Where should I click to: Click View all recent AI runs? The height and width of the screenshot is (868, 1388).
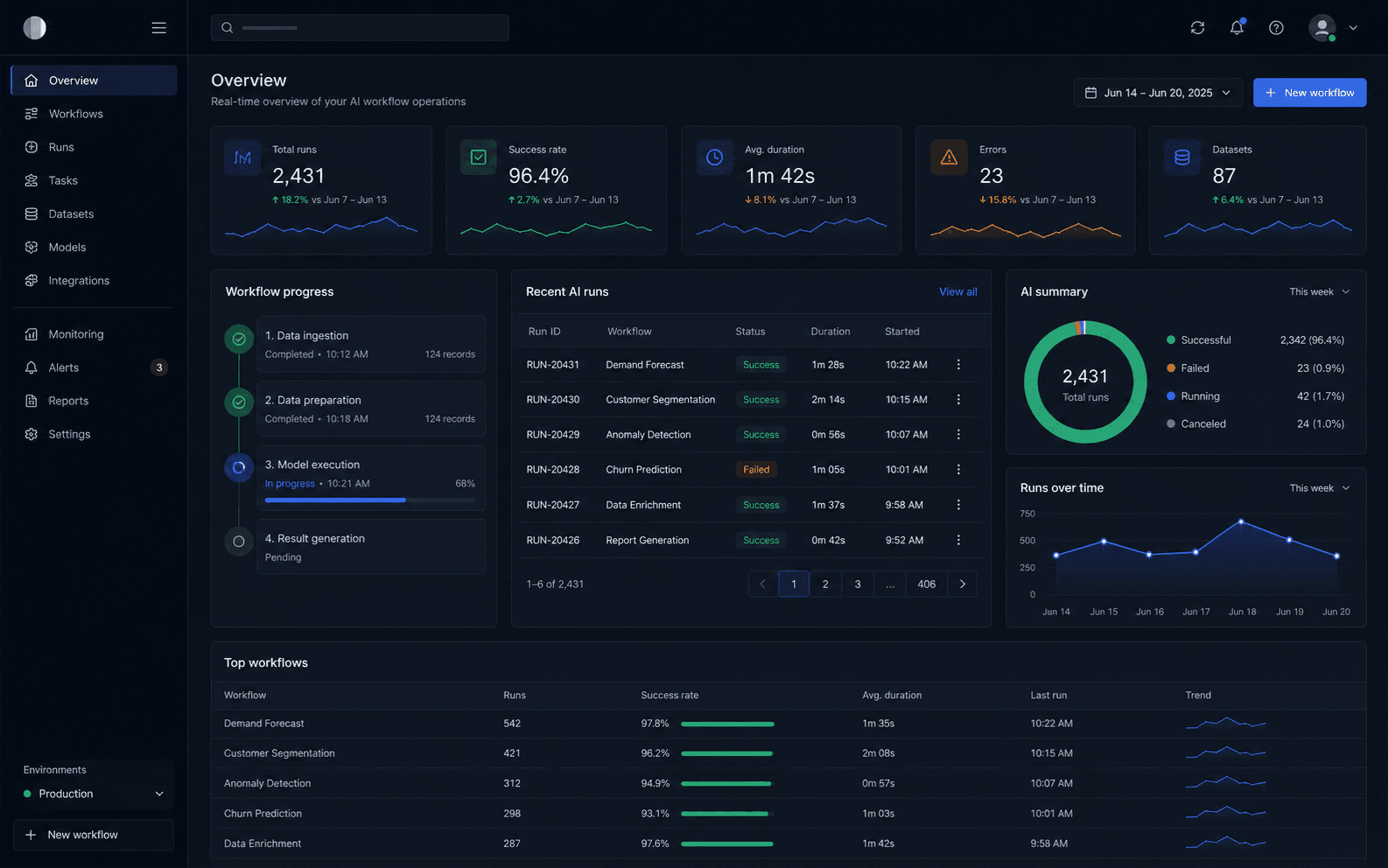click(x=958, y=292)
